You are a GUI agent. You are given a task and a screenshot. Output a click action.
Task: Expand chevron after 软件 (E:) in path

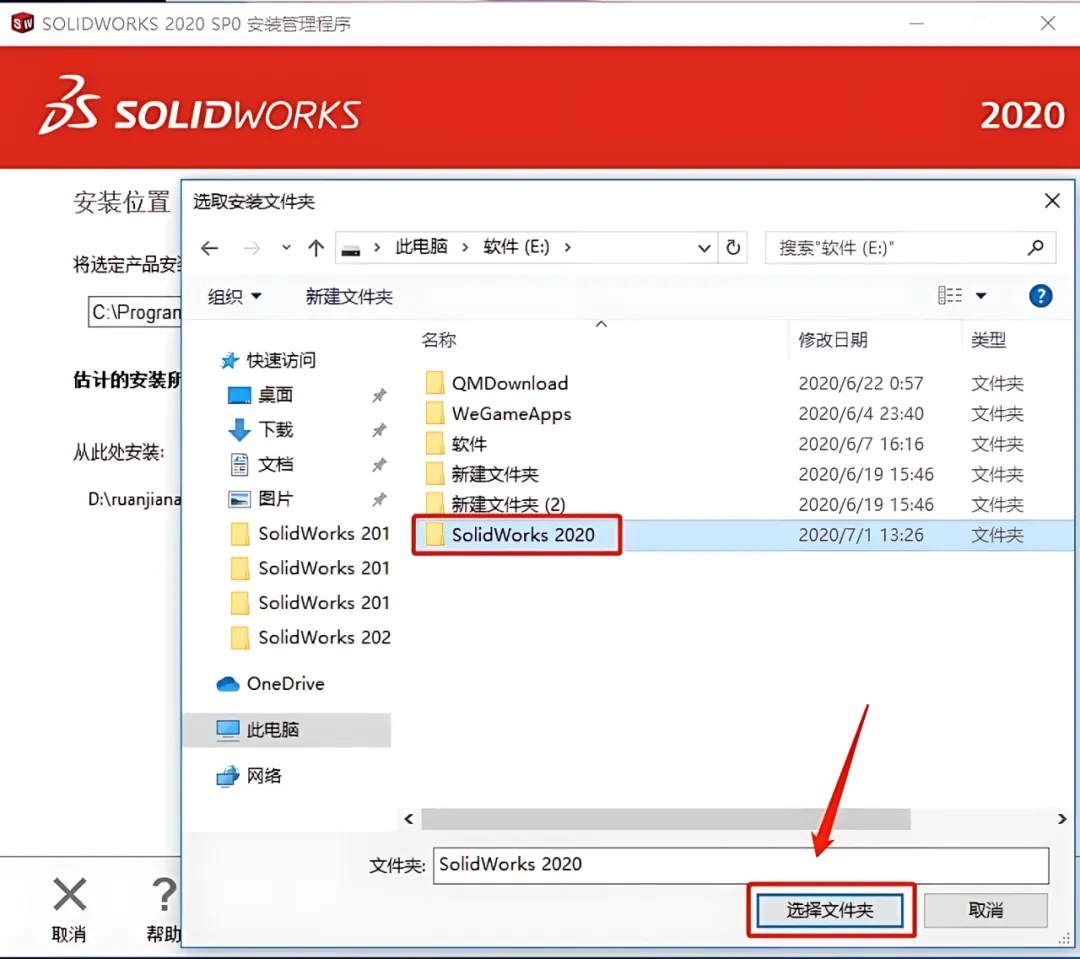point(568,247)
